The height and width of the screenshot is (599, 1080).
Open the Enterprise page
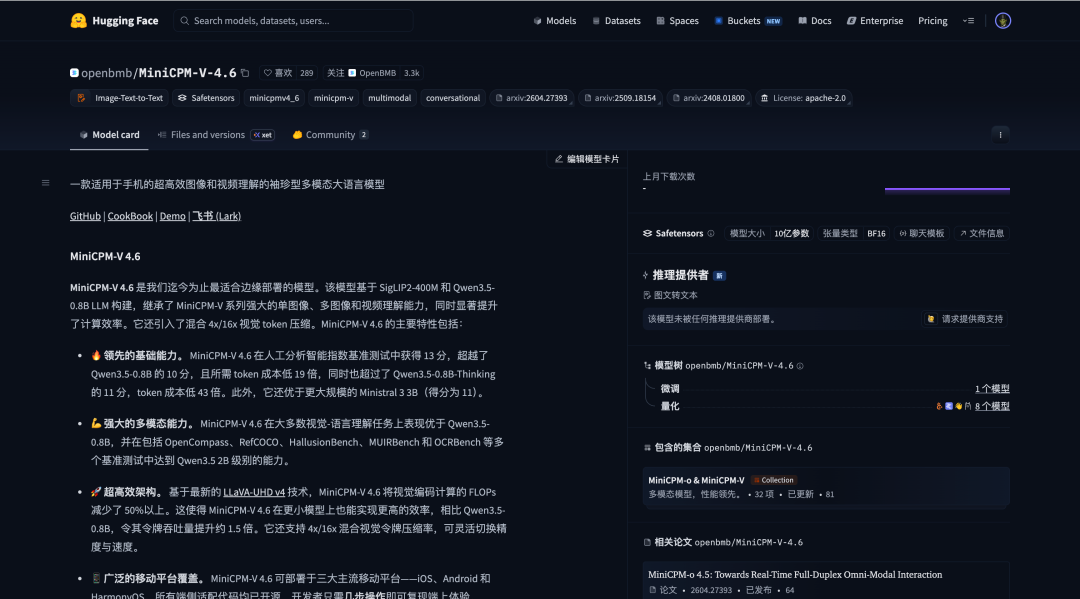pos(875,21)
